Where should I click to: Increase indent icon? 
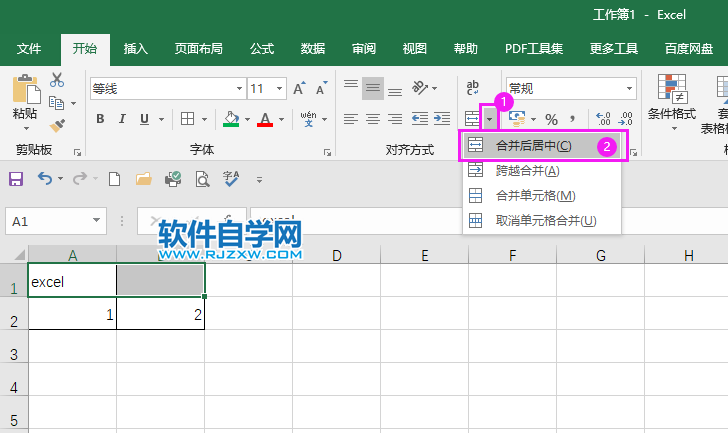click(x=442, y=119)
